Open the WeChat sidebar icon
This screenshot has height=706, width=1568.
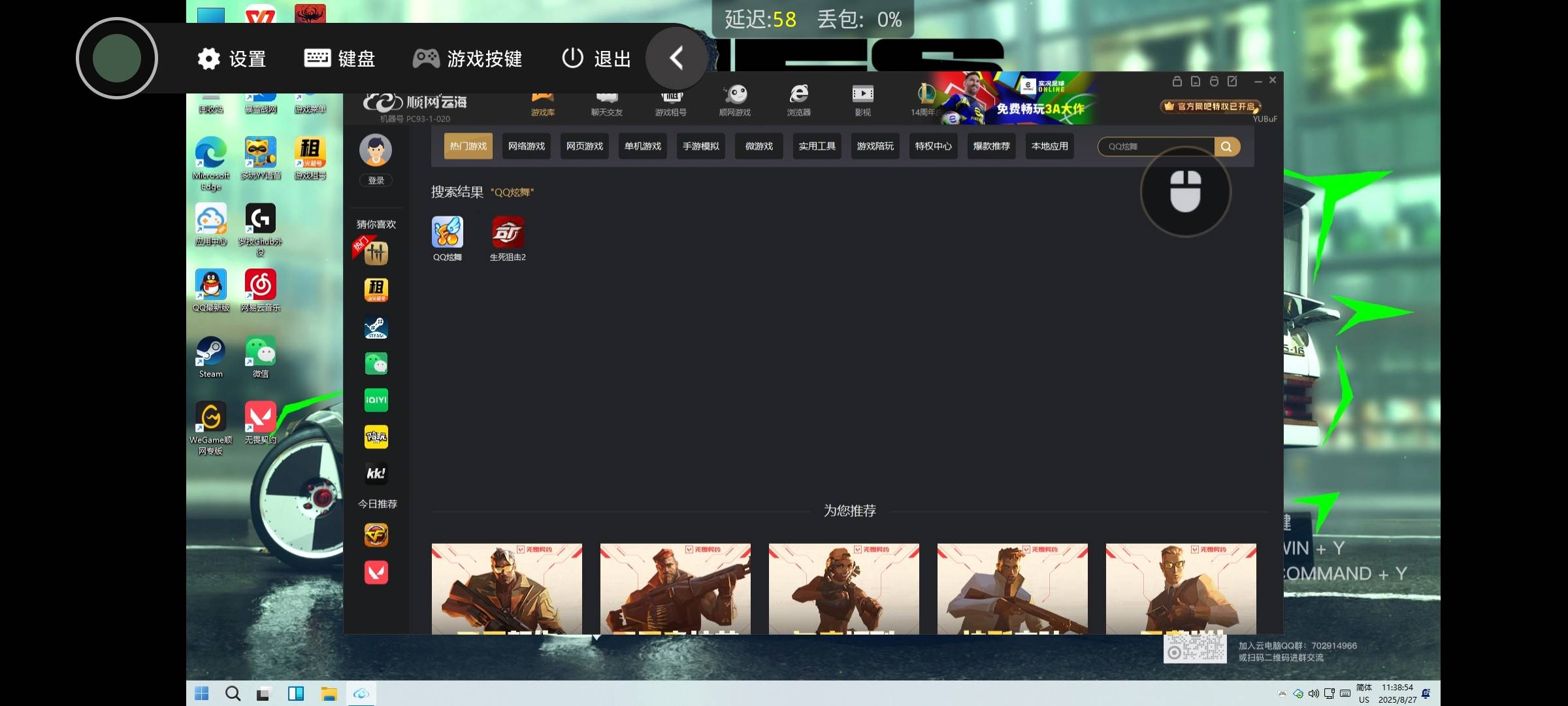[376, 363]
